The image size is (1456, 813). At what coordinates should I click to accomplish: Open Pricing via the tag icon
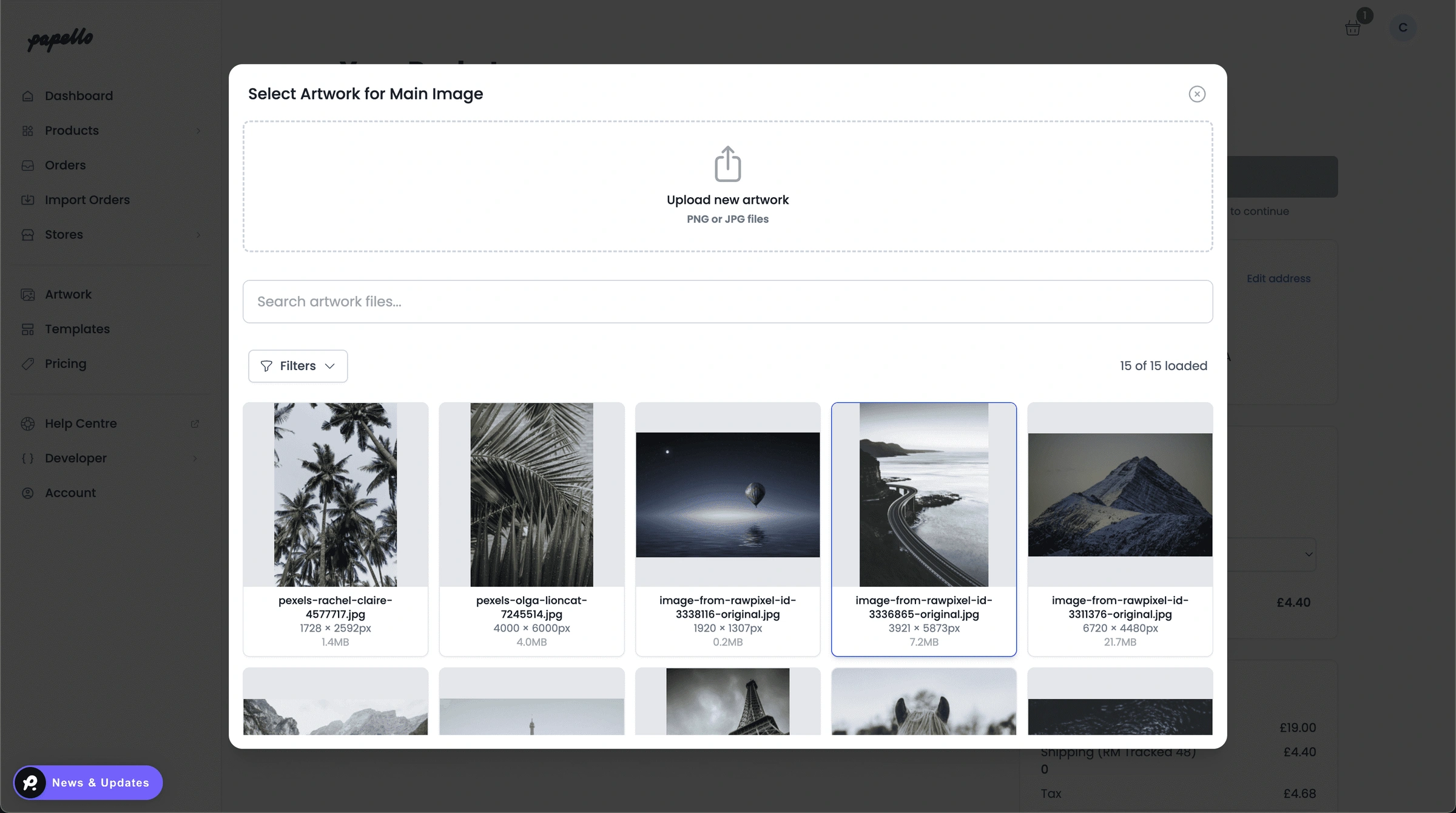[x=28, y=363]
